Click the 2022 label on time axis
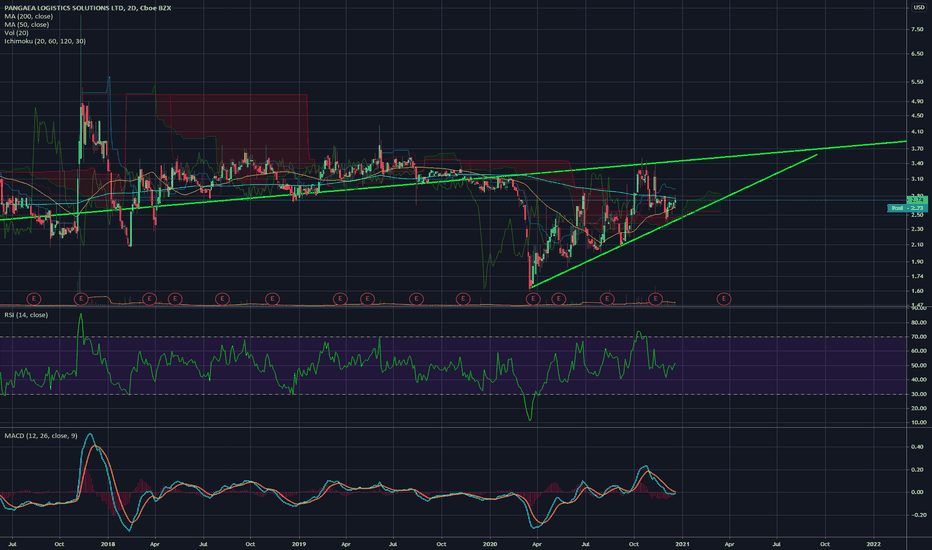This screenshot has height=550, width=932. click(874, 544)
